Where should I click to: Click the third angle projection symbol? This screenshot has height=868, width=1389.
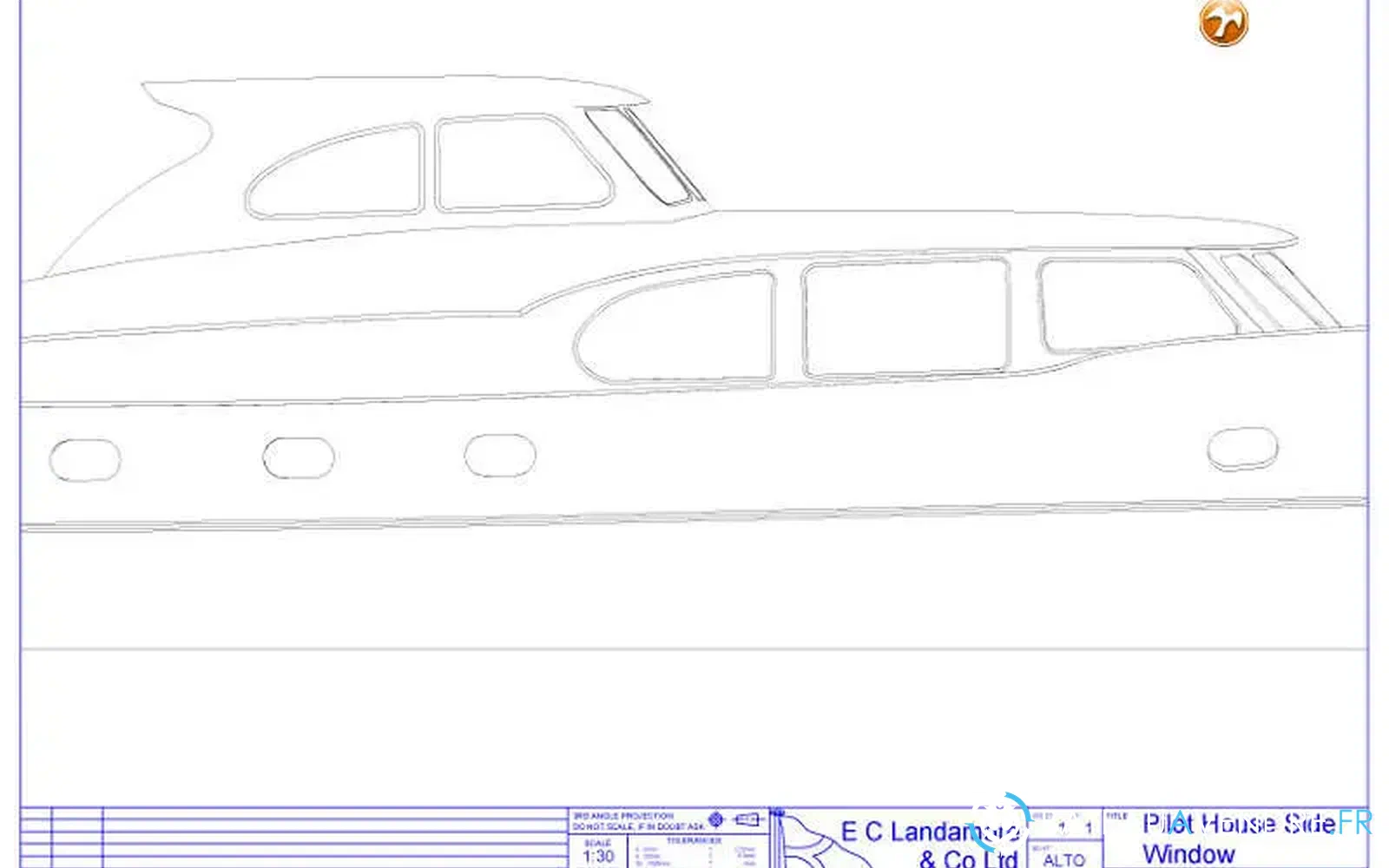(735, 819)
